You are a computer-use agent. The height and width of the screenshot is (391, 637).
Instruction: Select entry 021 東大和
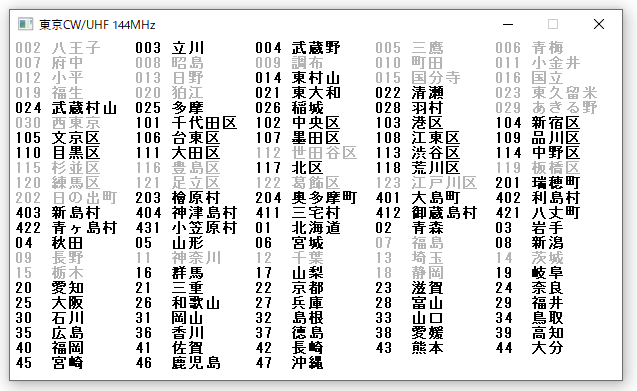tap(298, 93)
